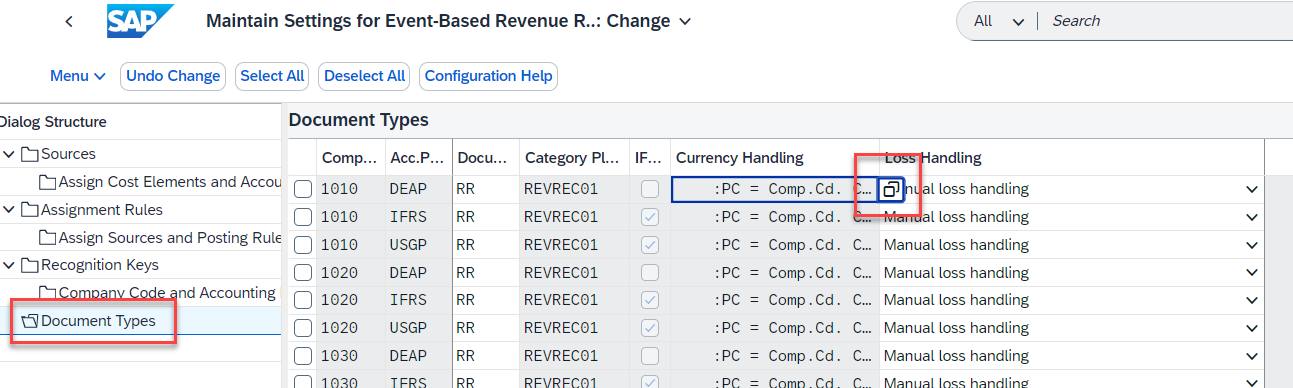1293x388 pixels.
Task: Click the Comp... column header
Action: pyautogui.click(x=350, y=157)
